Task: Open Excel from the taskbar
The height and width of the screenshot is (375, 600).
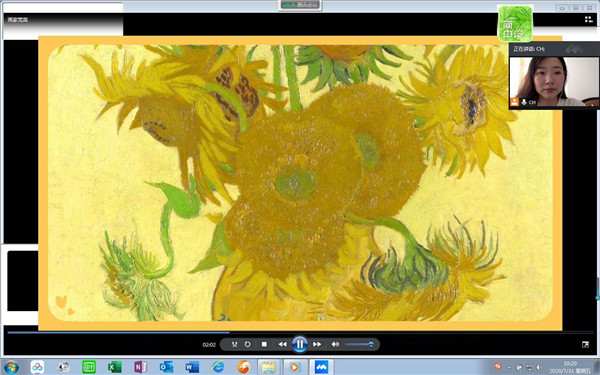Action: 114,367
